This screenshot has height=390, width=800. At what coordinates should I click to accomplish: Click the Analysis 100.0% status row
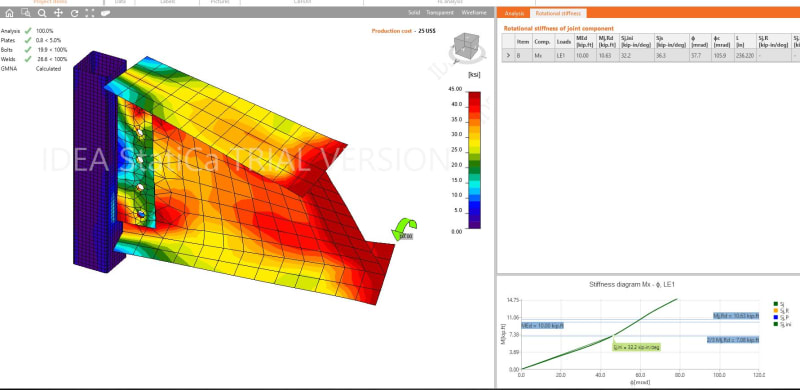(x=27, y=31)
